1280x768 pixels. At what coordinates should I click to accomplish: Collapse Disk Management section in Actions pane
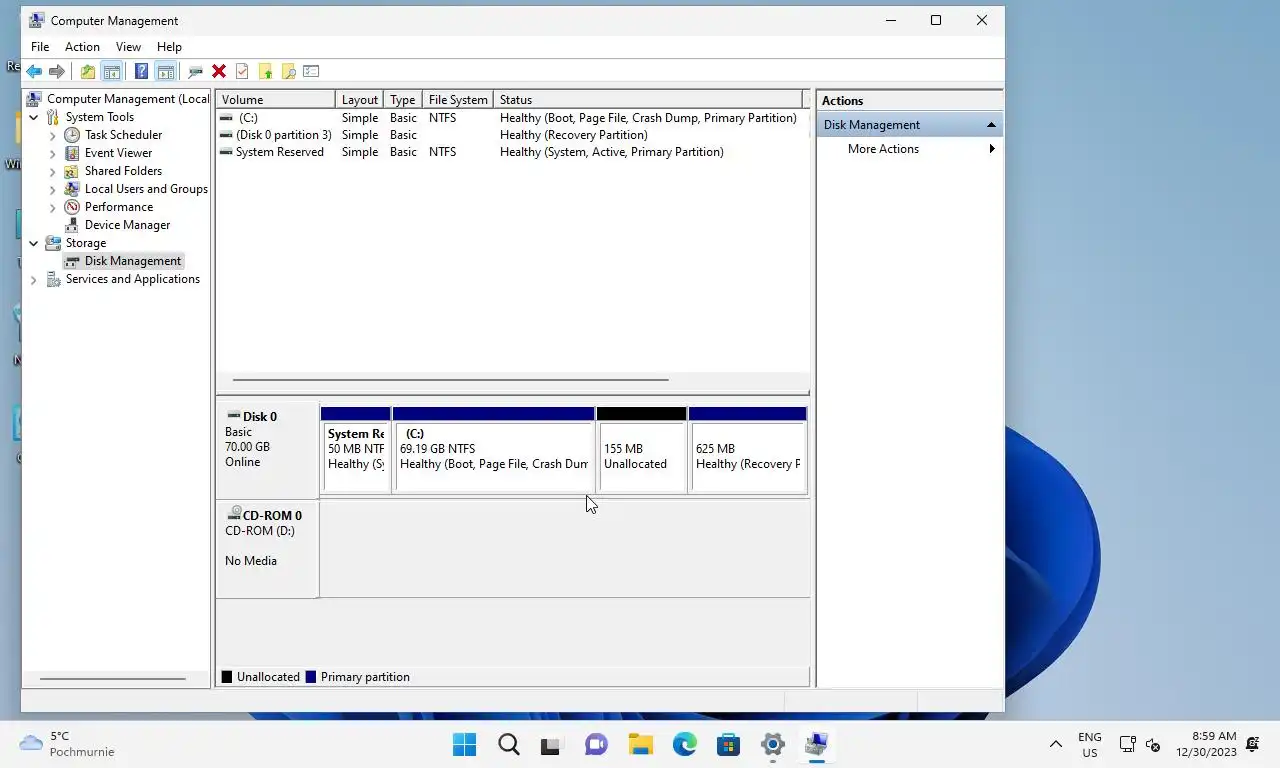pyautogui.click(x=991, y=125)
